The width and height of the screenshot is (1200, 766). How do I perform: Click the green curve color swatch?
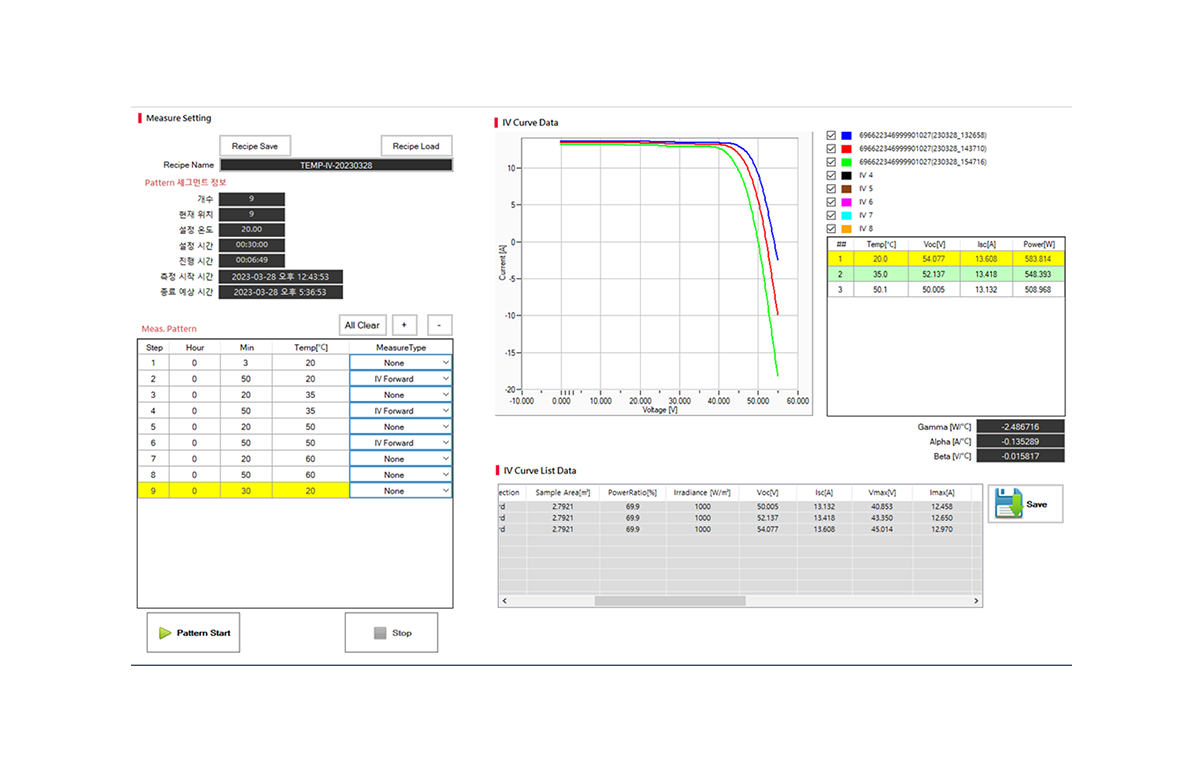coord(846,162)
